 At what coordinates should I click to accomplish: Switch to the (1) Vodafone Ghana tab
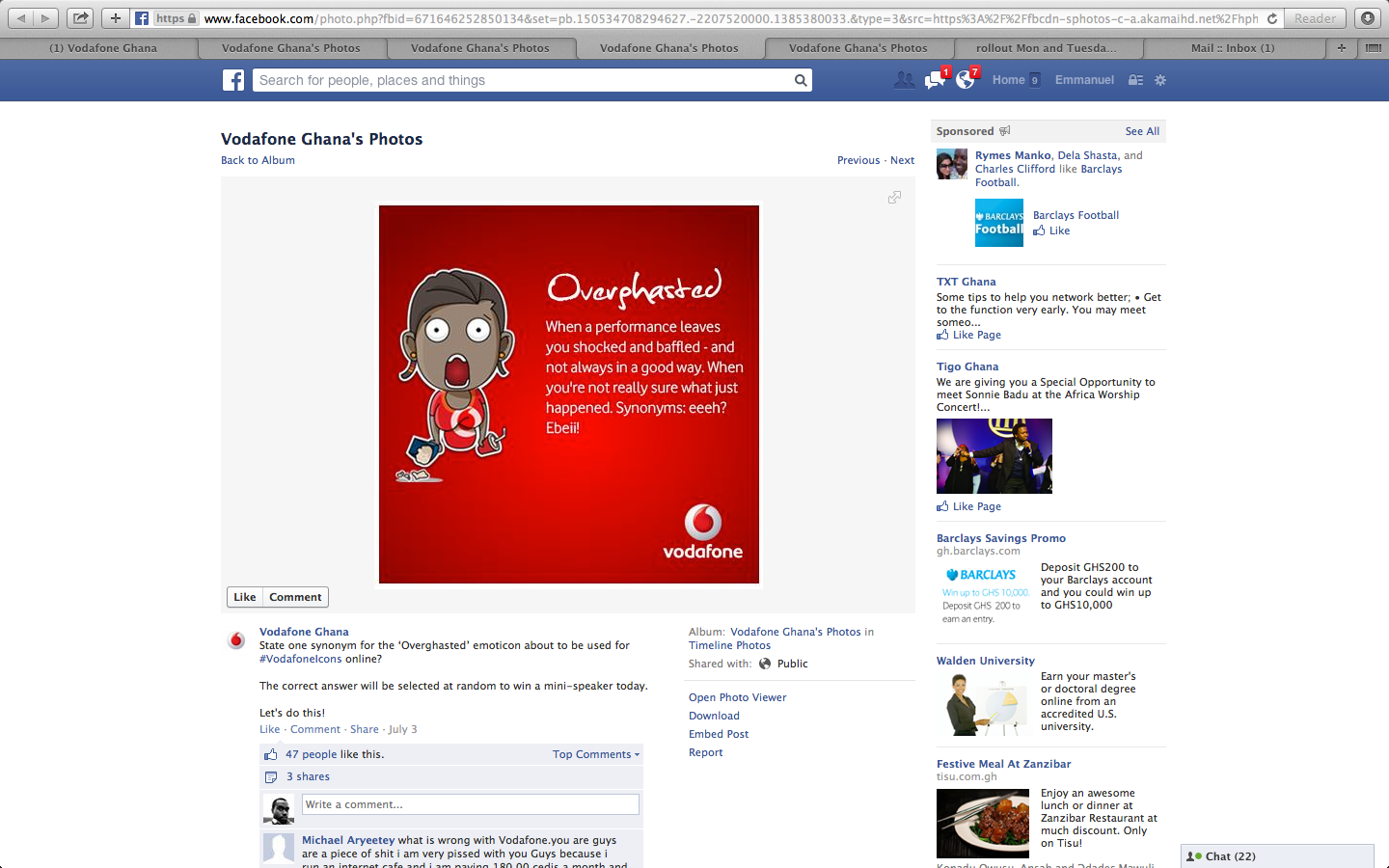pos(103,47)
